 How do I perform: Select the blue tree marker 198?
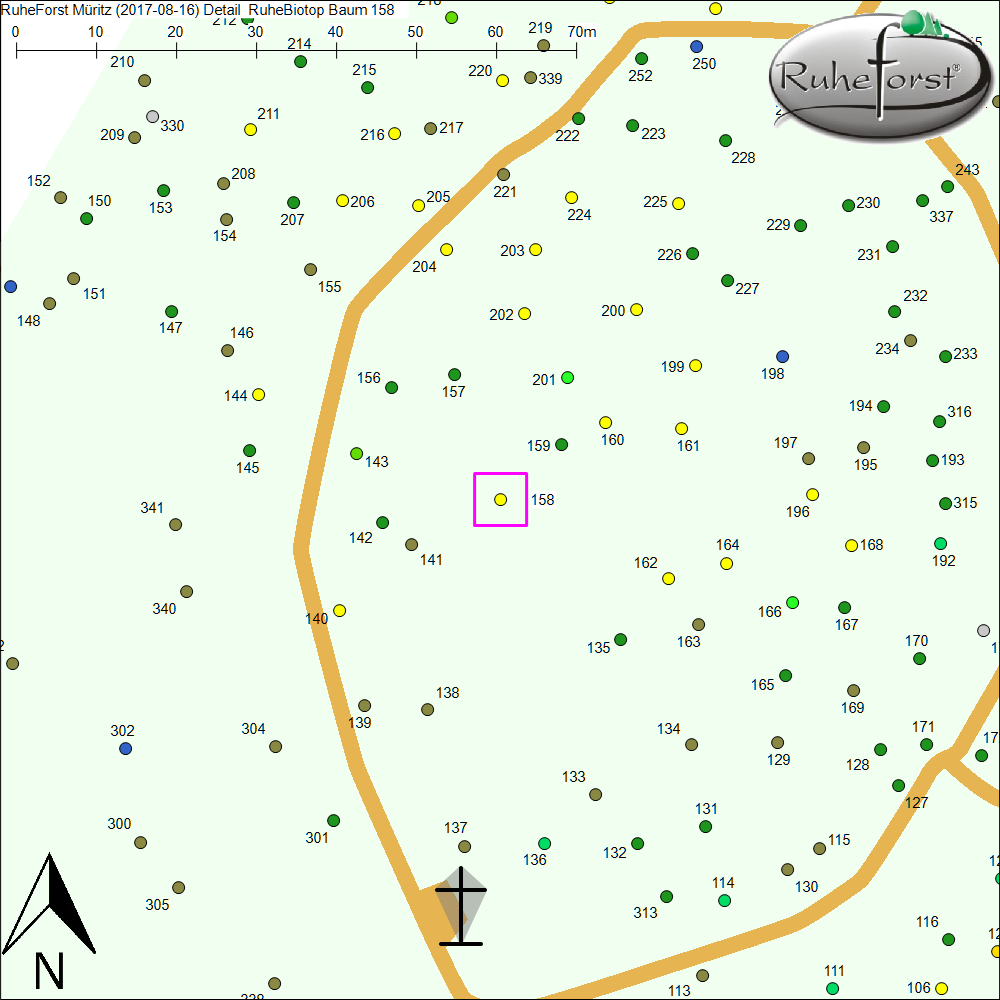click(x=782, y=357)
